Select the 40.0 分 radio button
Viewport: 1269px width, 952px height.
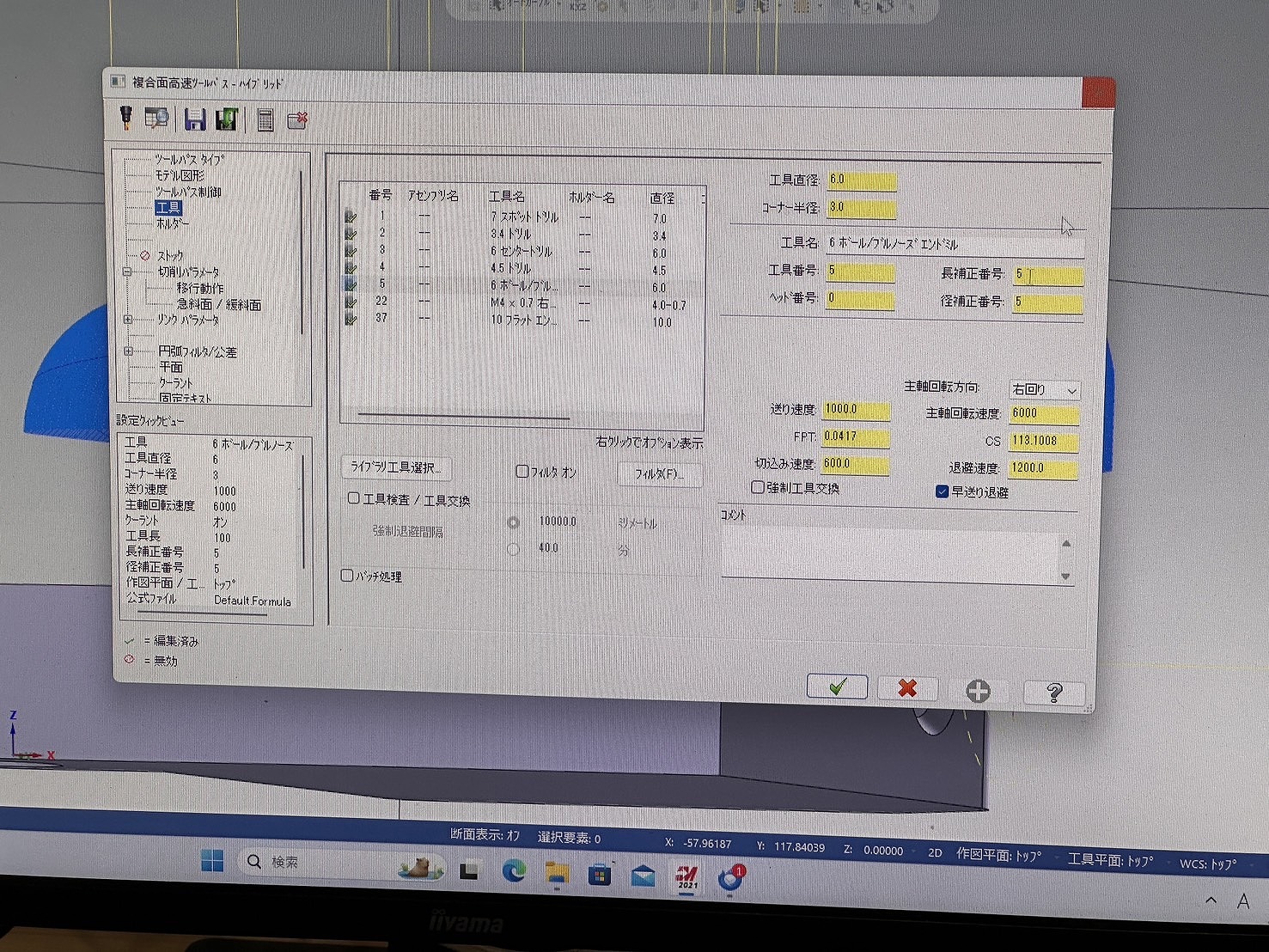(513, 548)
